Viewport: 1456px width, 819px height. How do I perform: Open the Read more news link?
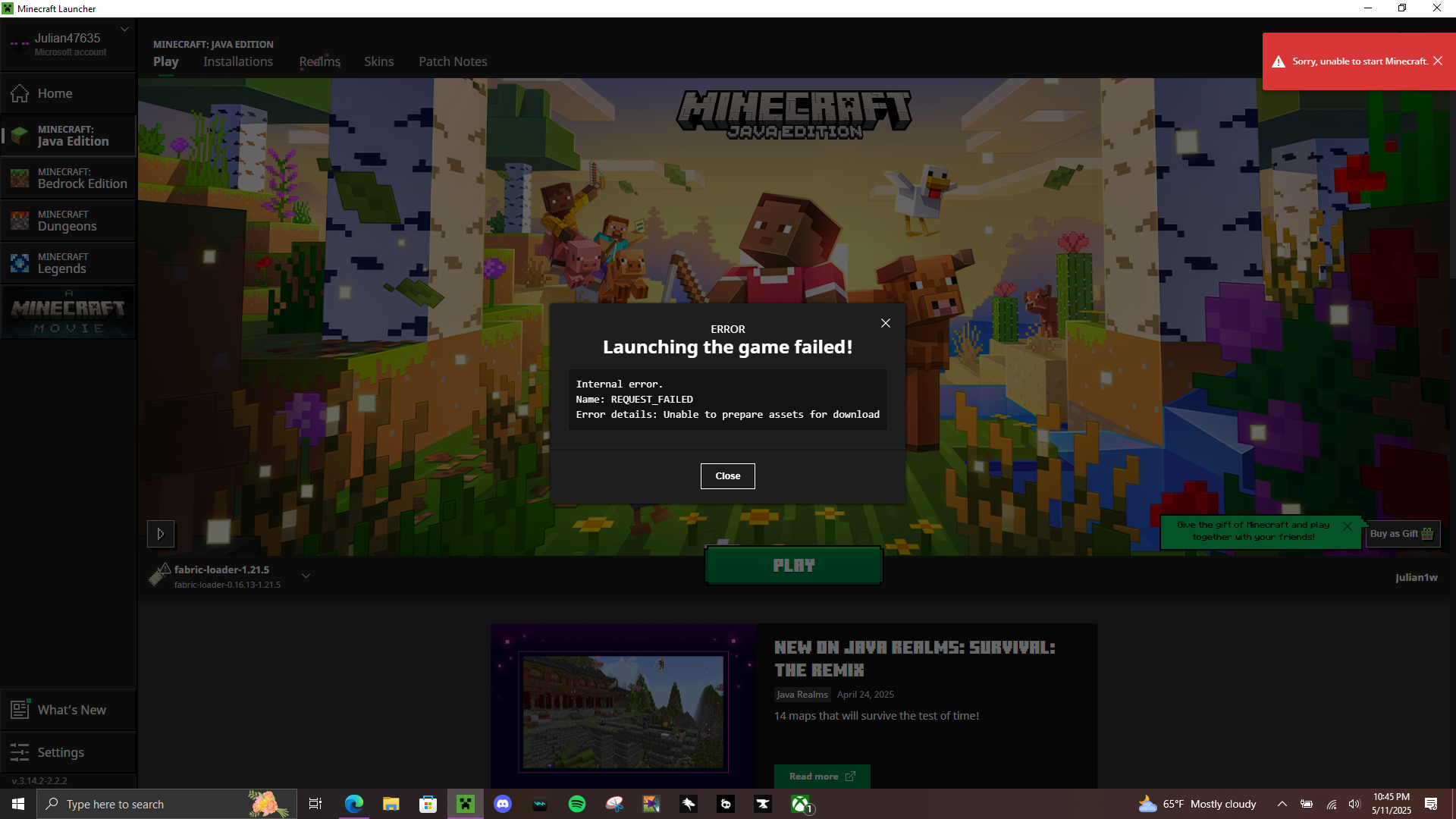point(821,777)
